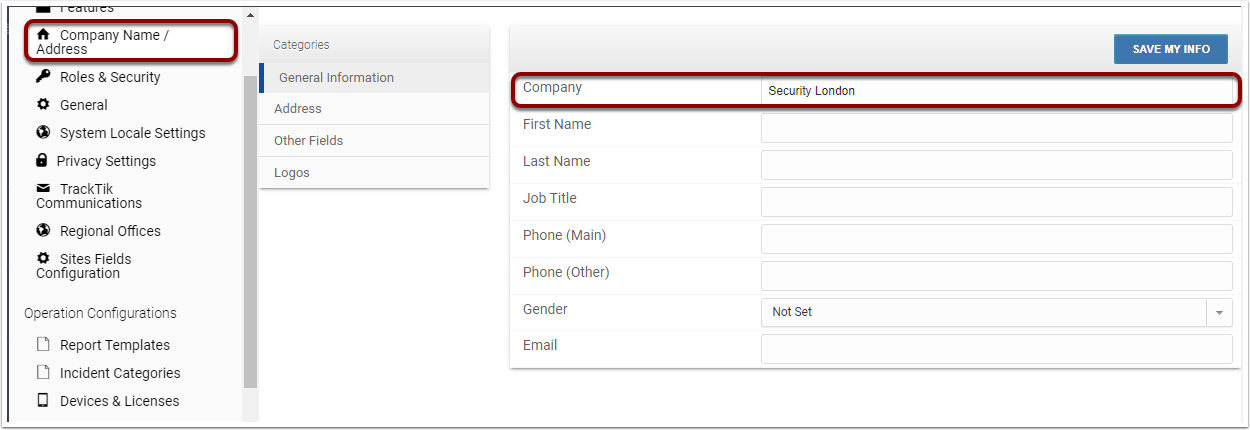Click the Company field containing Security London
Image resolution: width=1250 pixels, height=430 pixels.
[997, 90]
